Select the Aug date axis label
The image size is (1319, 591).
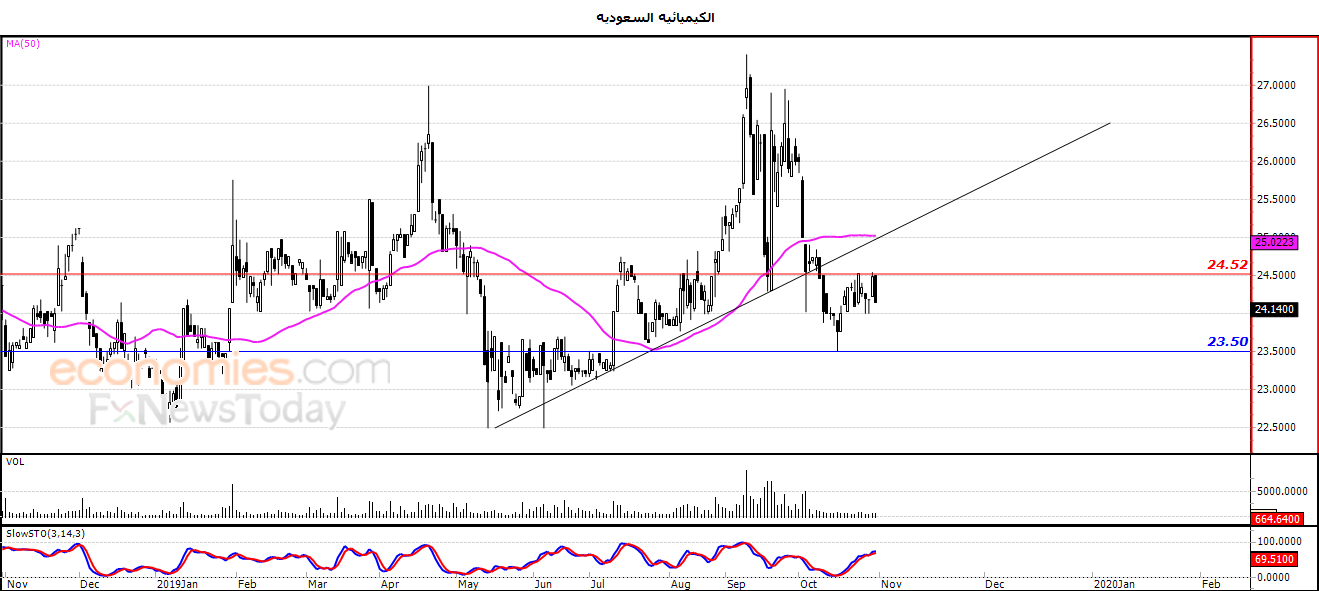pyautogui.click(x=680, y=582)
